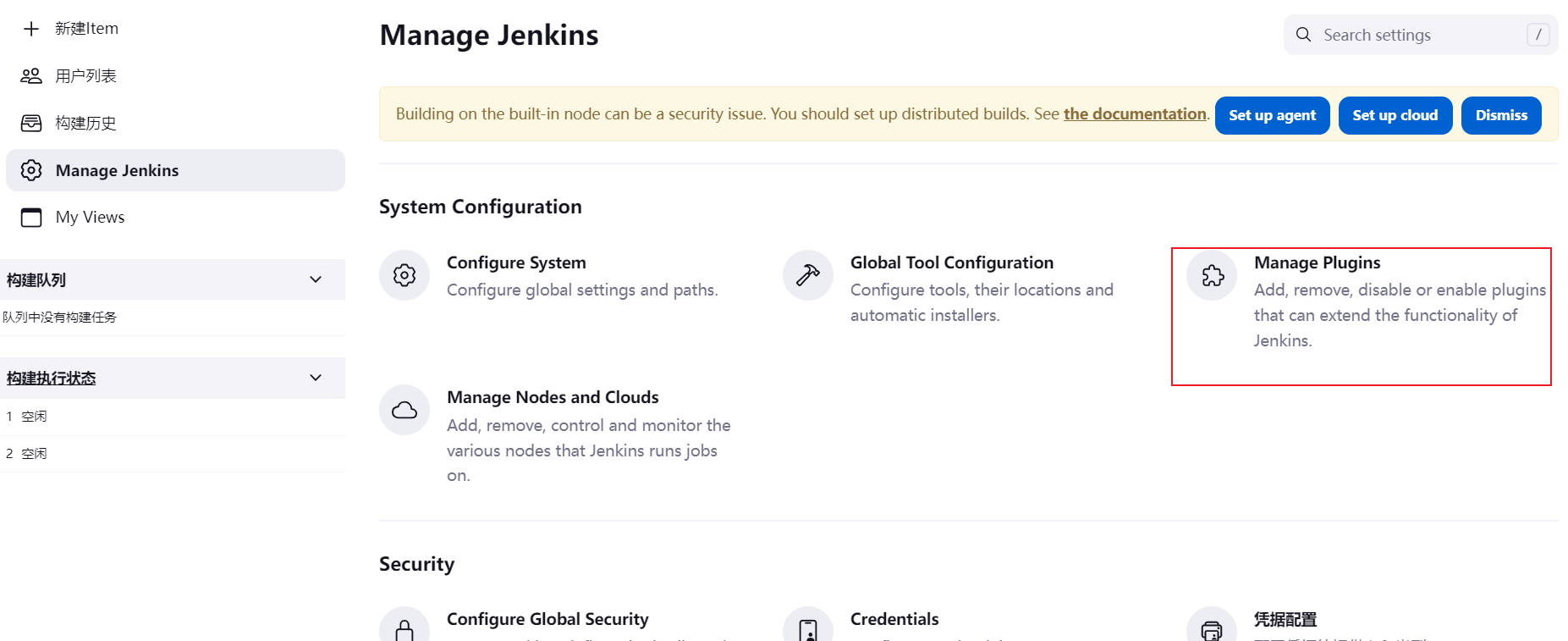Image resolution: width=1568 pixels, height=641 pixels.
Task: Open the documentation link in the banner
Action: (x=1134, y=114)
